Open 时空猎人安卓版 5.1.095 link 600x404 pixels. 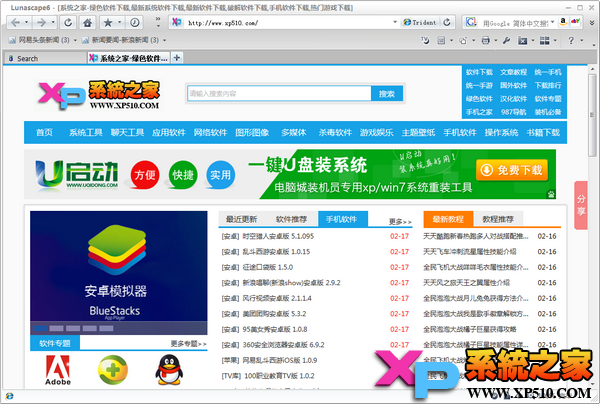coord(278,236)
